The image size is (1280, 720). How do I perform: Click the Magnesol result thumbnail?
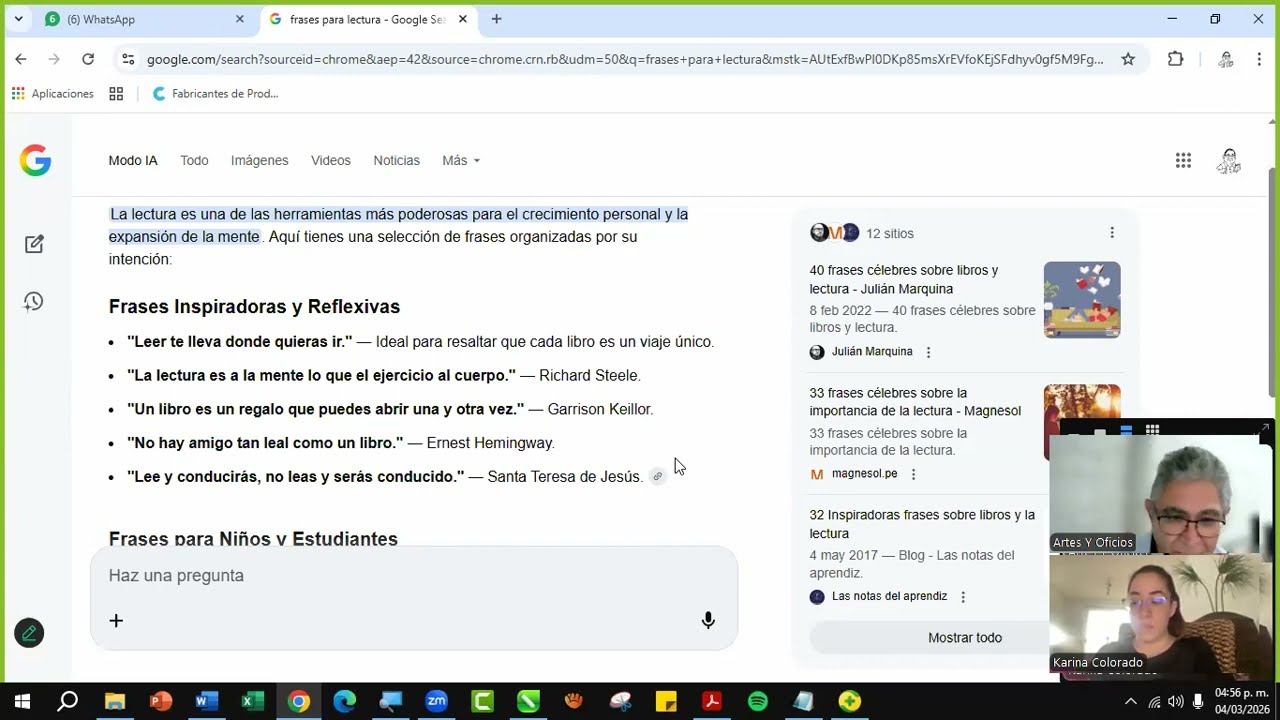point(1082,402)
